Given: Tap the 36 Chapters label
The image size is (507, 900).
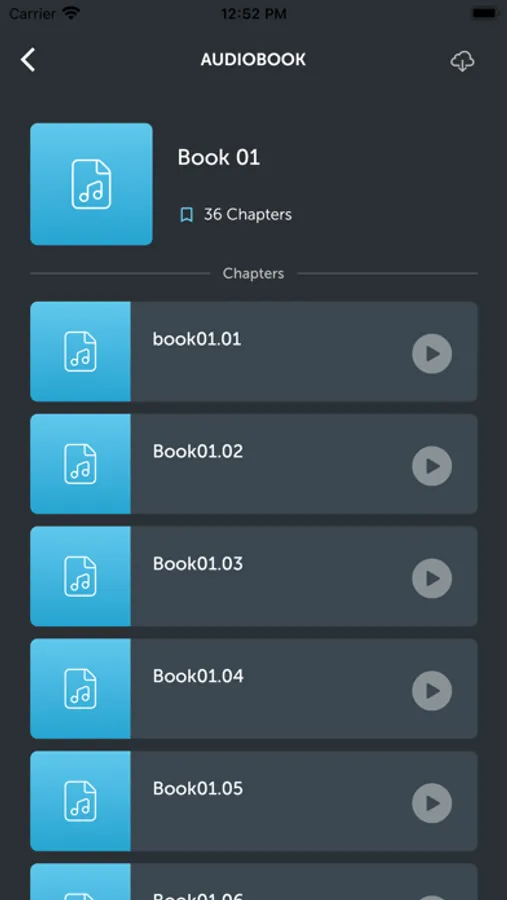Looking at the screenshot, I should (x=248, y=215).
